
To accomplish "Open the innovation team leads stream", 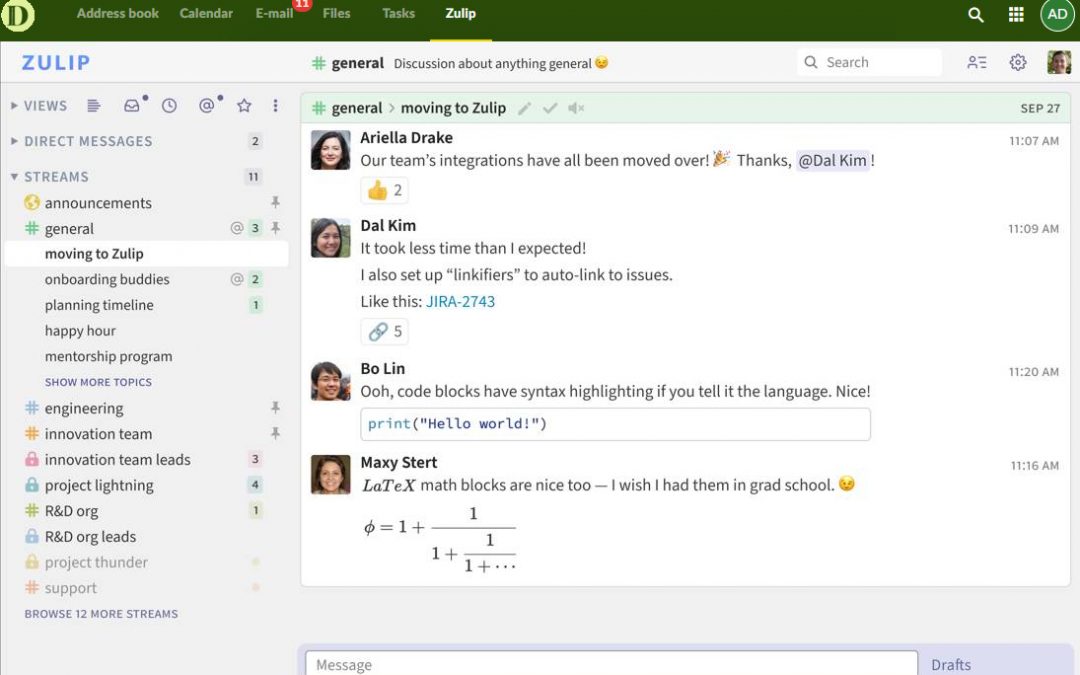I will pyautogui.click(x=117, y=459).
